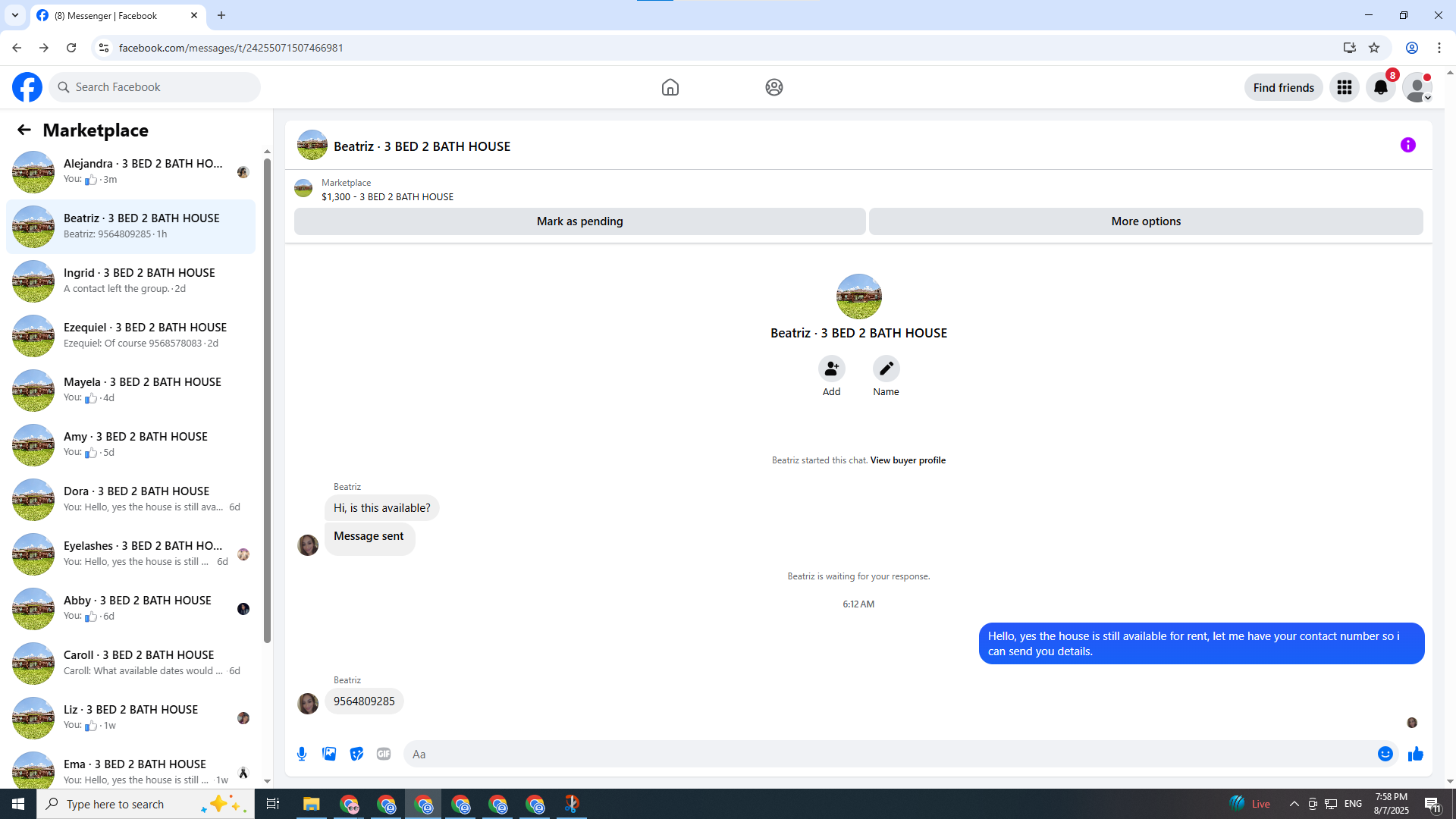1456x819 pixels.
Task: Open the Alejandra conversation
Action: pos(131,171)
